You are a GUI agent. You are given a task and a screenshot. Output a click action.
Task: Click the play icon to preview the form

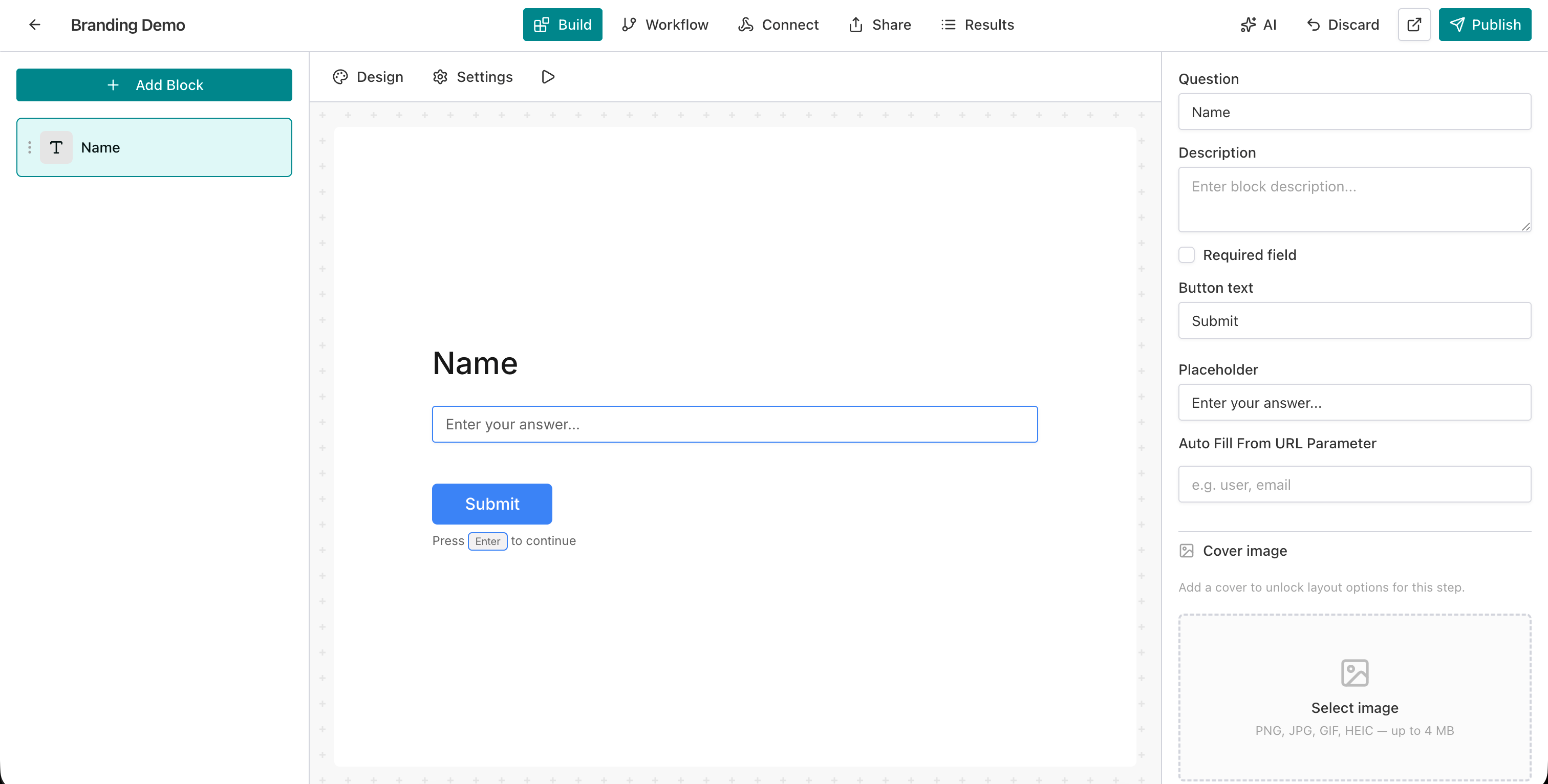point(547,76)
